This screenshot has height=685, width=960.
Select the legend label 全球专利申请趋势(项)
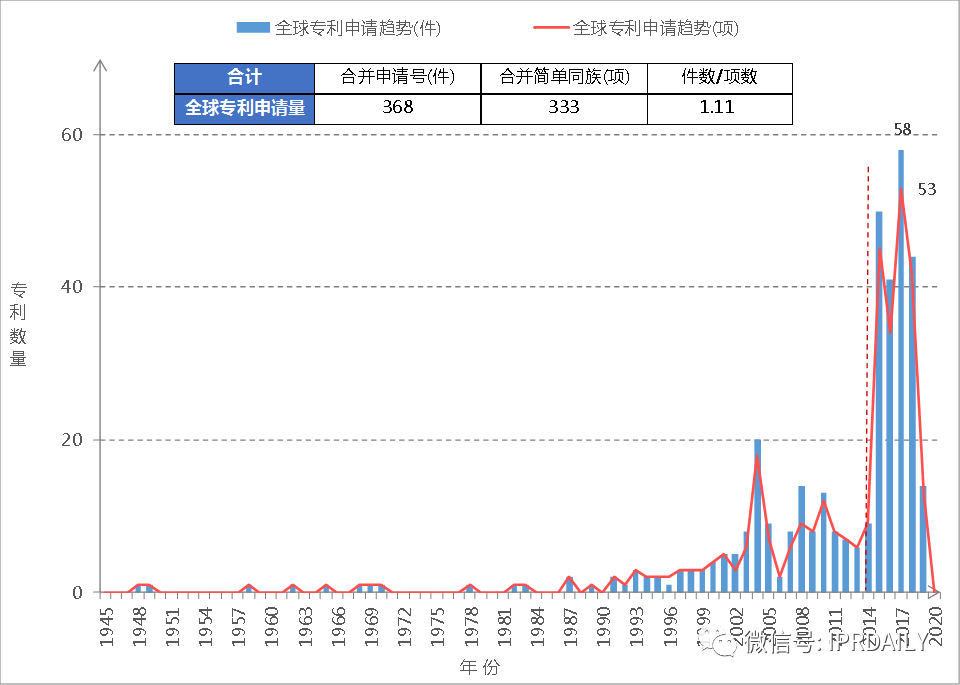(656, 28)
